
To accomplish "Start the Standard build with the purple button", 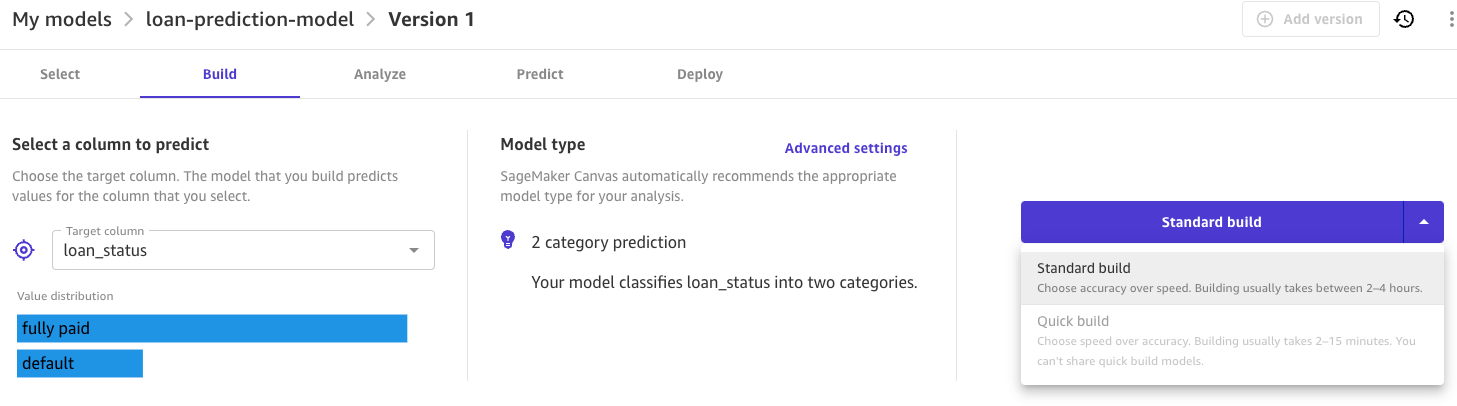I will tap(1211, 222).
